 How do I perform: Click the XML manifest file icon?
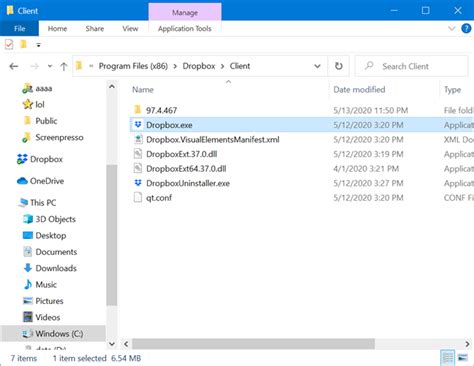tap(138, 139)
